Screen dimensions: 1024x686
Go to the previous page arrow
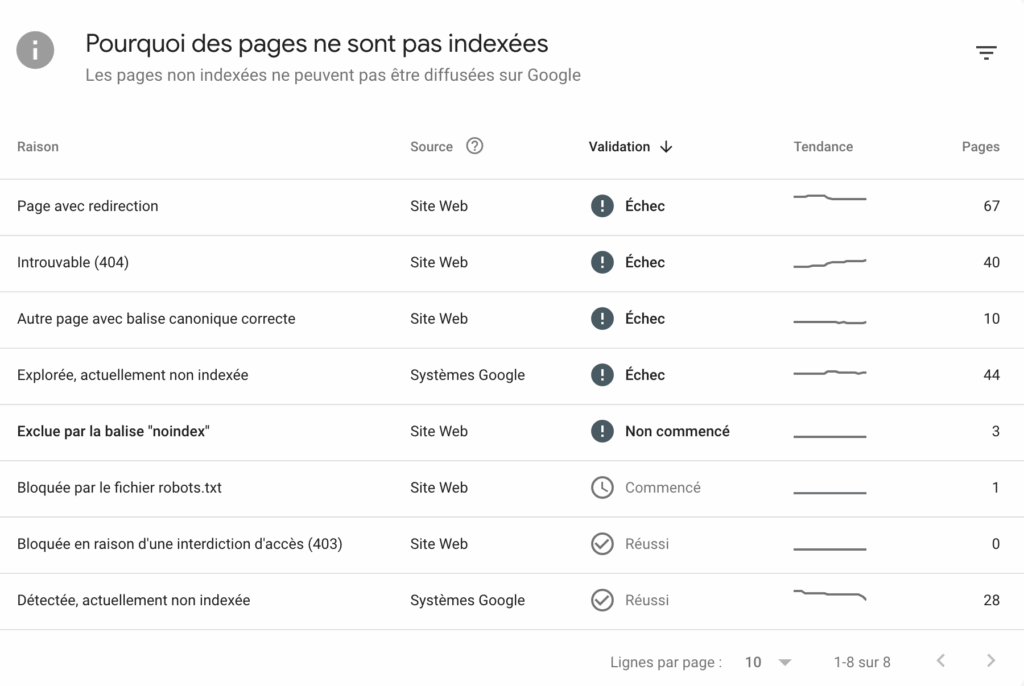pyautogui.click(x=940, y=661)
